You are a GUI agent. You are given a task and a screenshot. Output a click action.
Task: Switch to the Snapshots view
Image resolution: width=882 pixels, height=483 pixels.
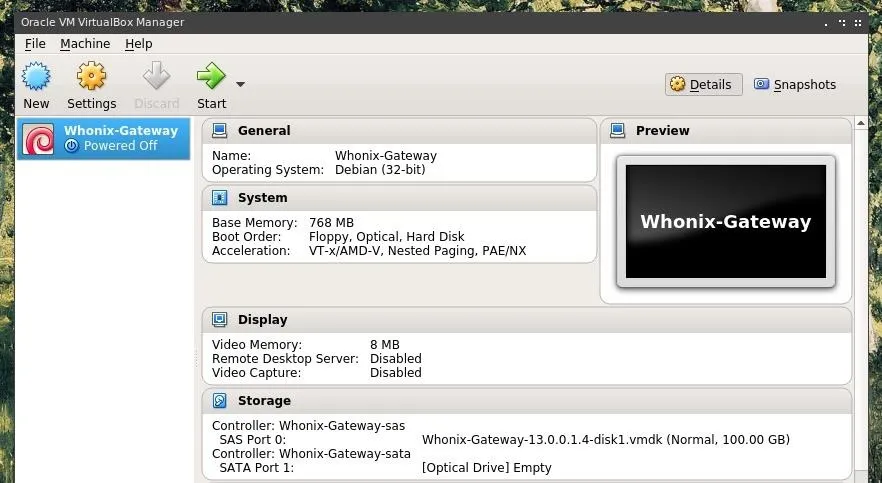coord(795,84)
